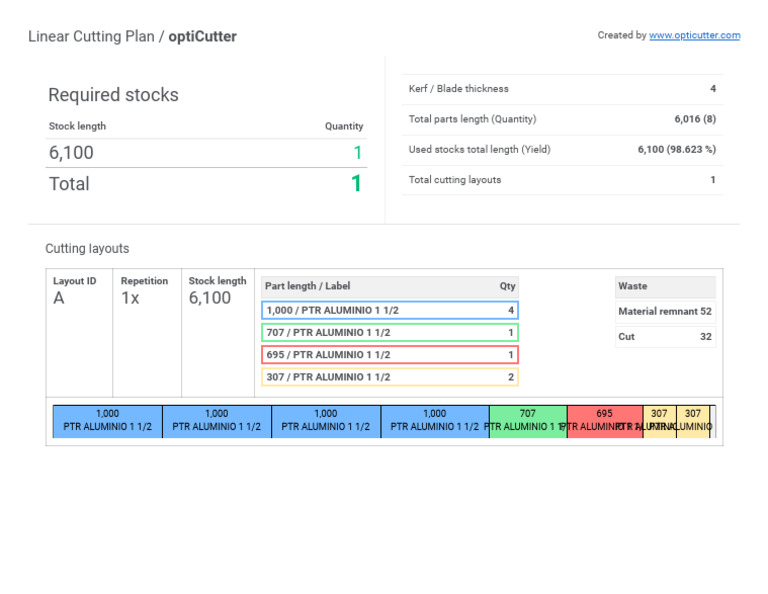The width and height of the screenshot is (768, 594).
Task: Select green-bordered 707 / PTR ALUMINIO legend entry
Action: 389,333
